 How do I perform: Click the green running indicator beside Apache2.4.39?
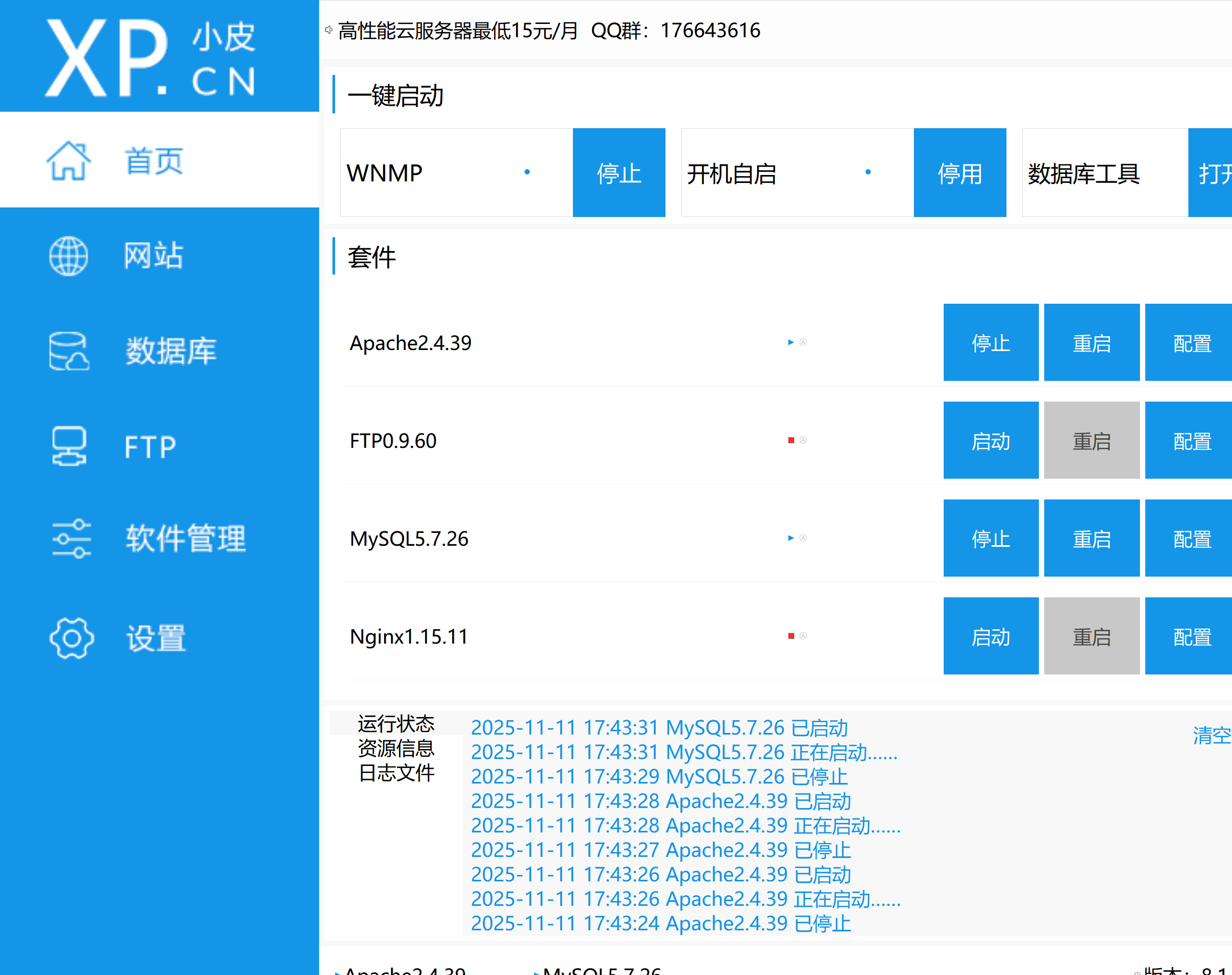[x=790, y=342]
